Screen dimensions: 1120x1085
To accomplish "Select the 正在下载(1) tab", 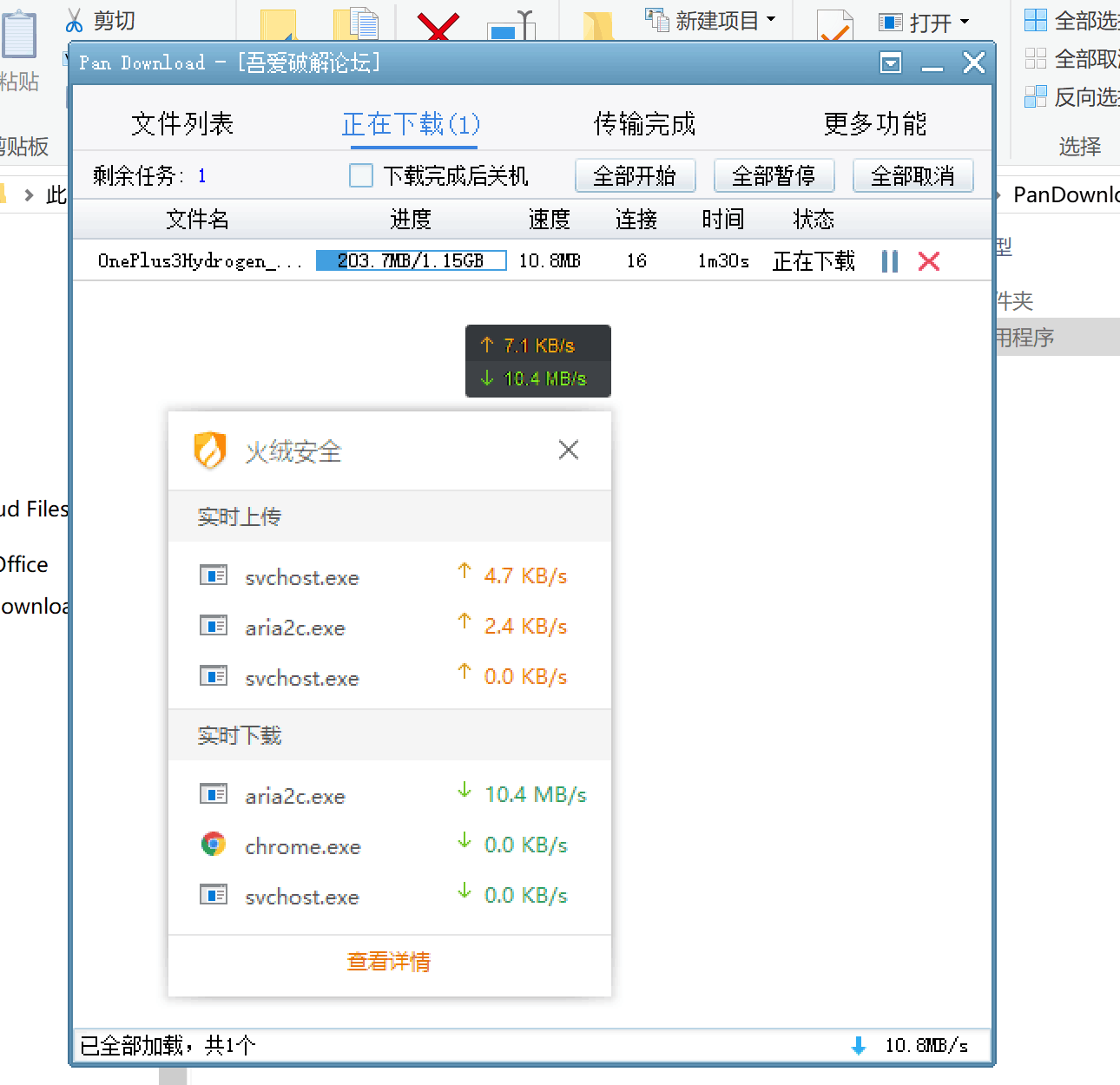I will click(411, 124).
